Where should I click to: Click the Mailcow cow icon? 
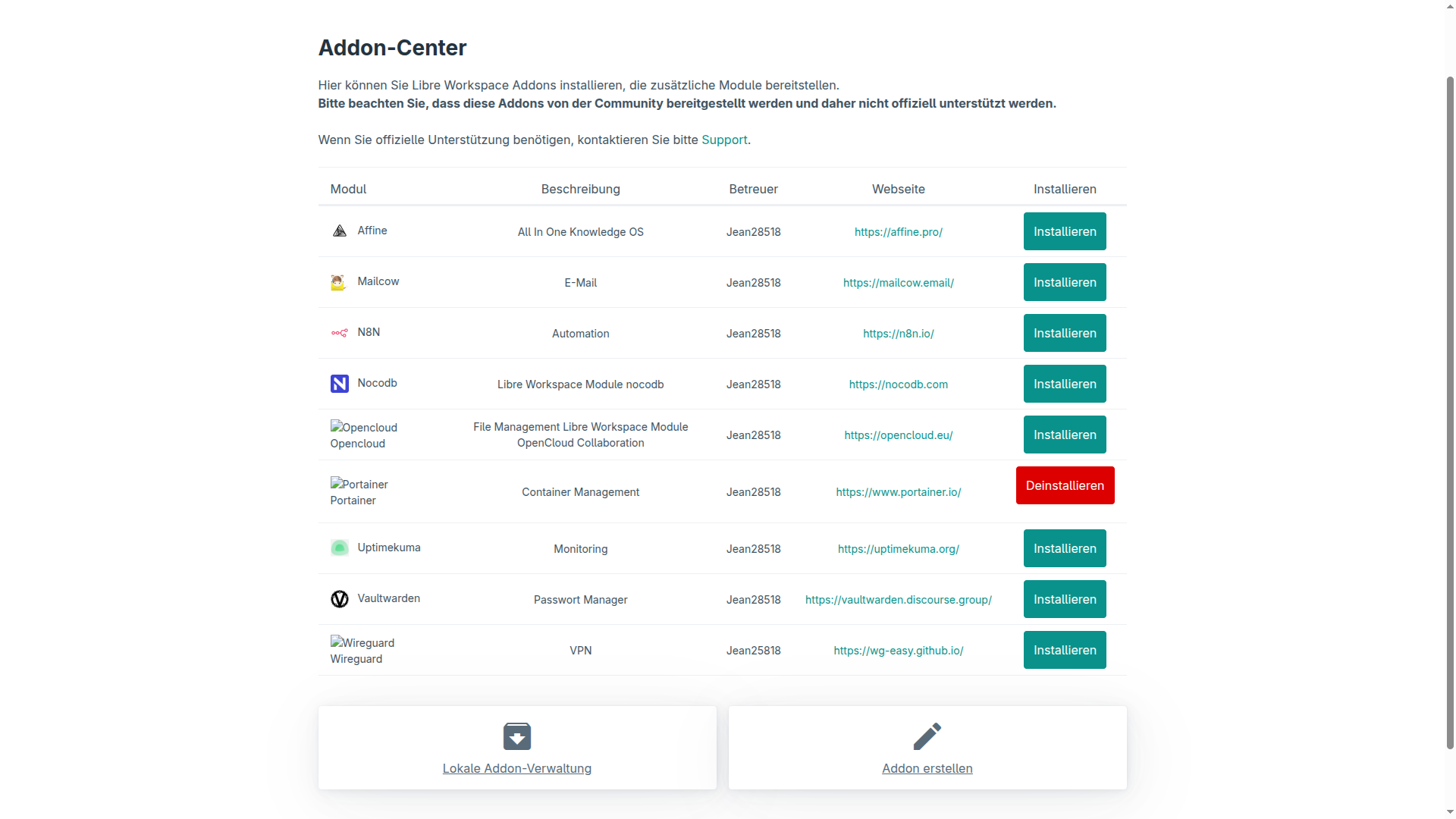pos(338,283)
